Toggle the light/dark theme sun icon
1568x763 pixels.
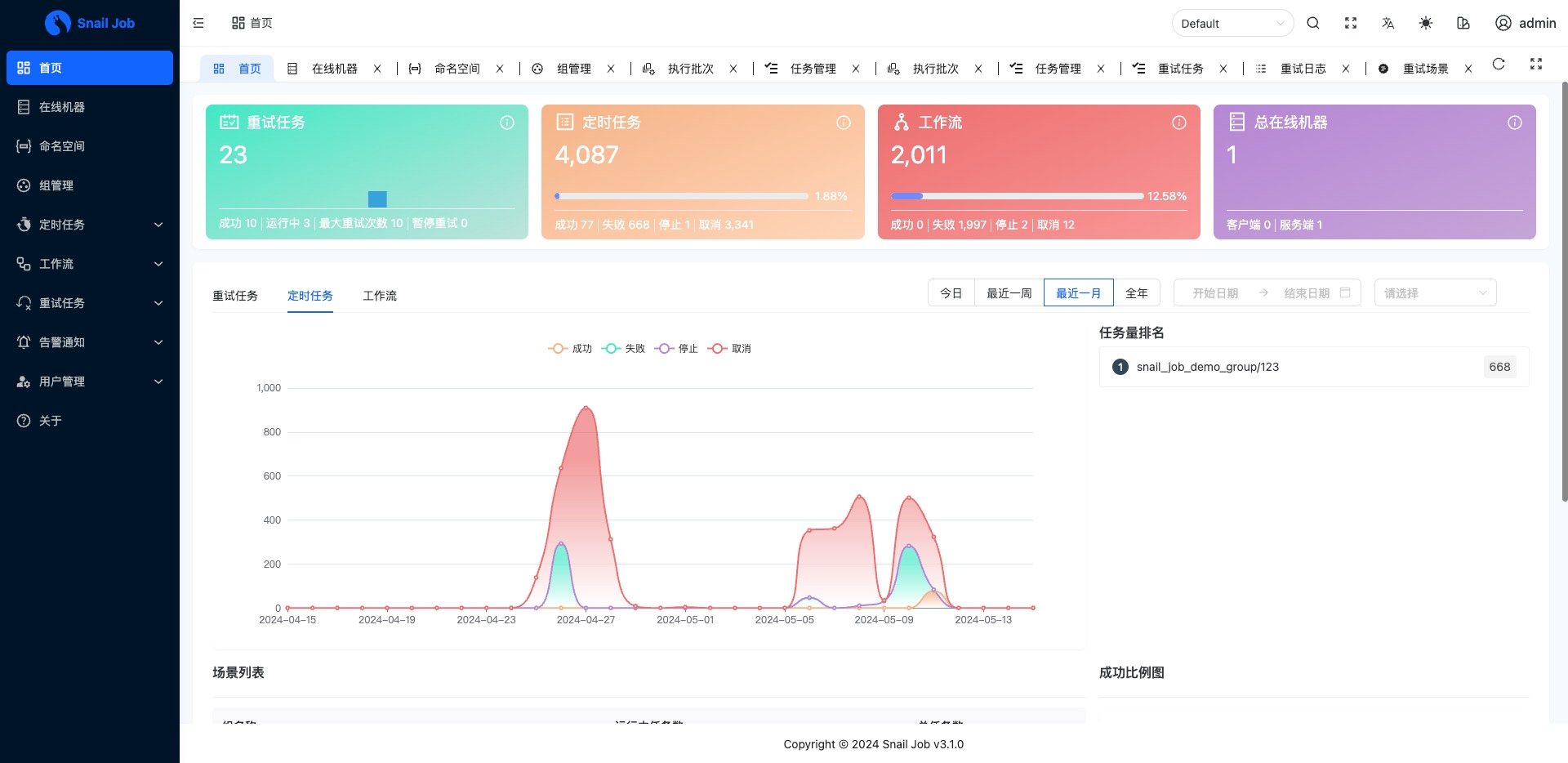click(1426, 23)
